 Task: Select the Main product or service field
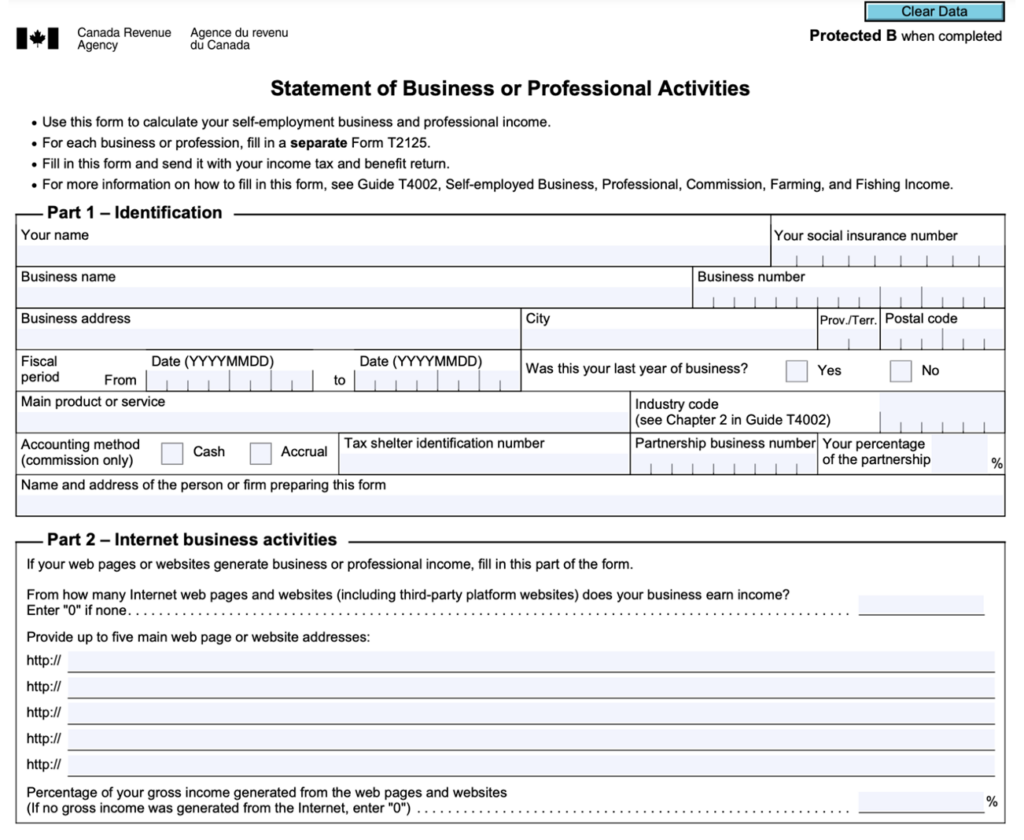323,422
